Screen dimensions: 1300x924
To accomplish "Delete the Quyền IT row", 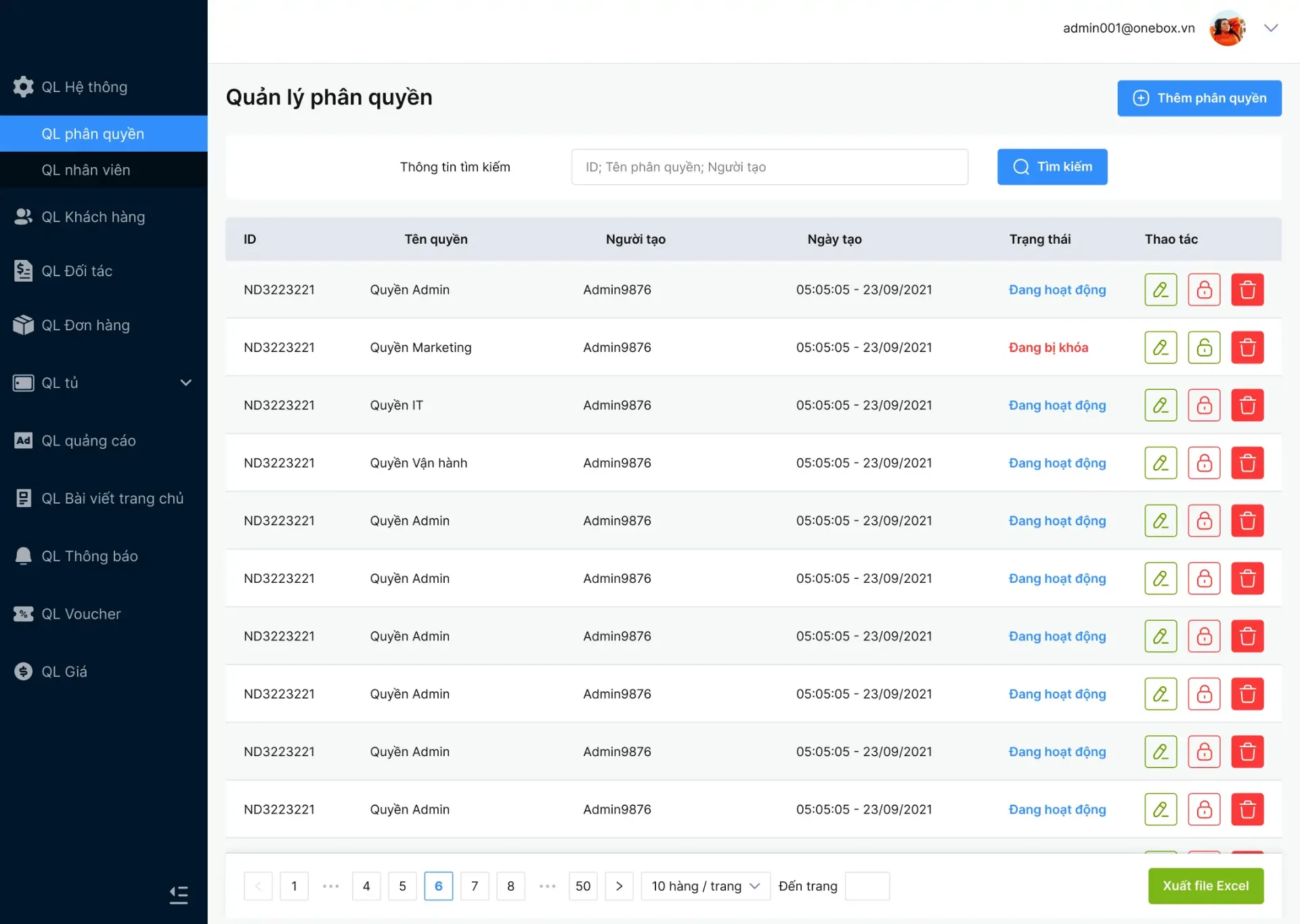I will click(x=1247, y=405).
